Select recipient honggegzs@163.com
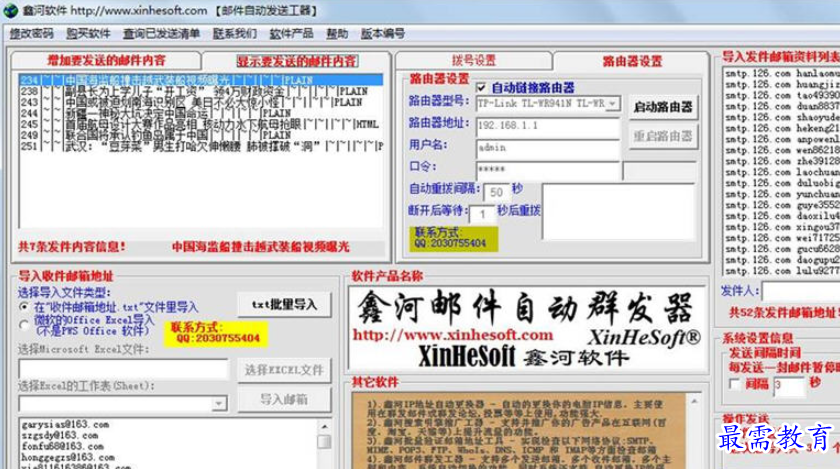This screenshot has height=469, width=840. click(x=68, y=457)
